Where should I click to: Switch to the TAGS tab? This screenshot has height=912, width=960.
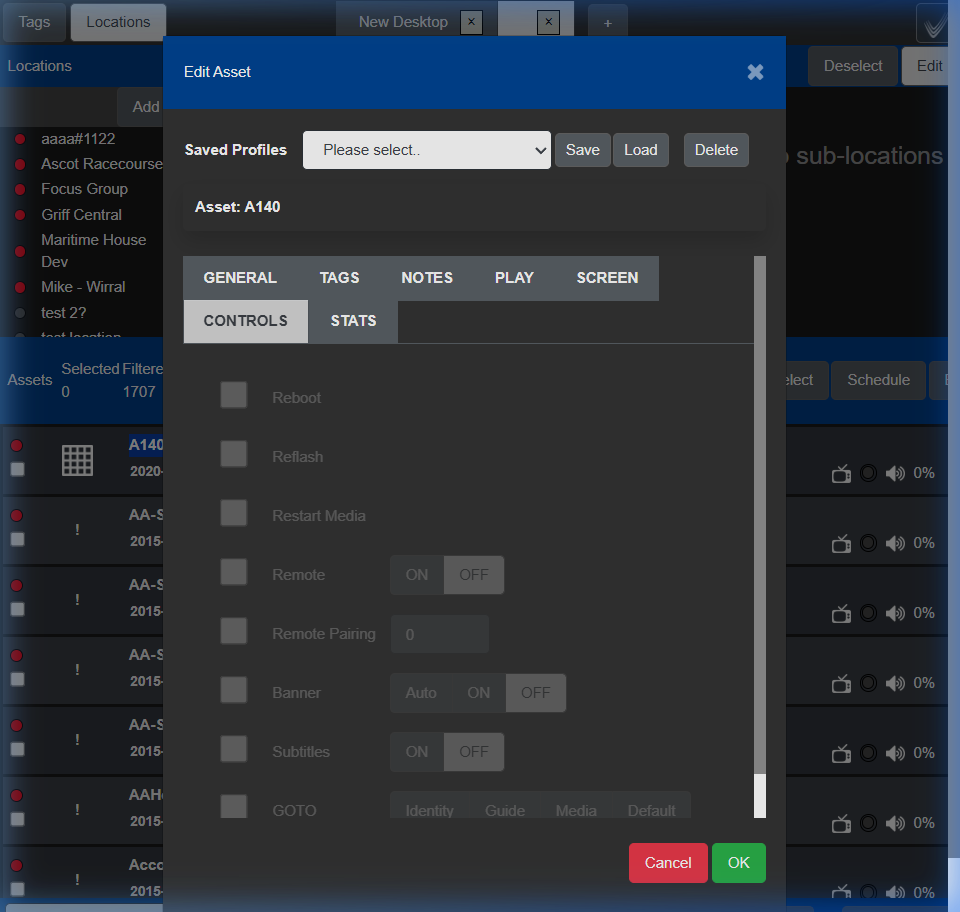pos(339,278)
